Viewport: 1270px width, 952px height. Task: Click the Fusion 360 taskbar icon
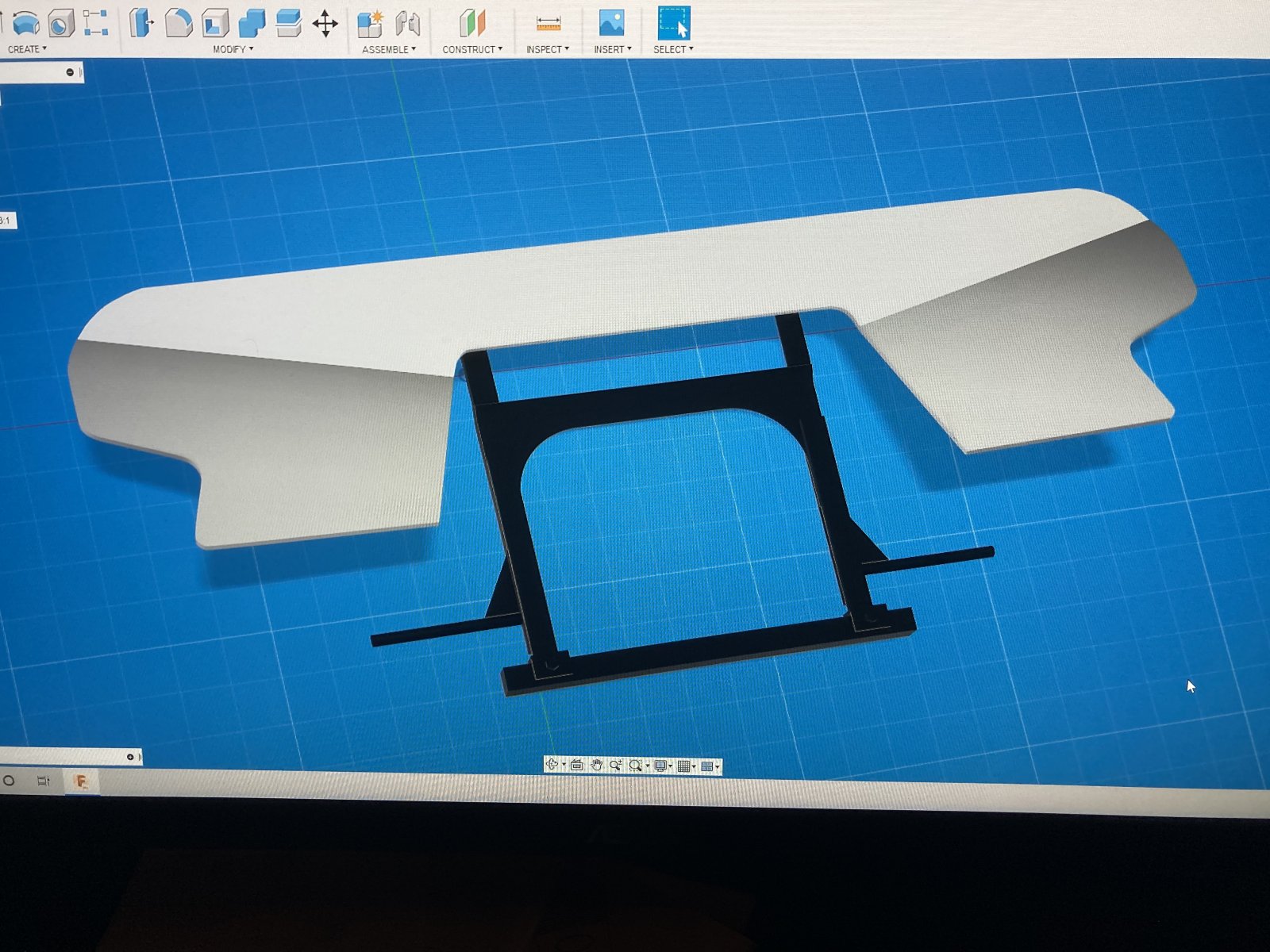80,781
